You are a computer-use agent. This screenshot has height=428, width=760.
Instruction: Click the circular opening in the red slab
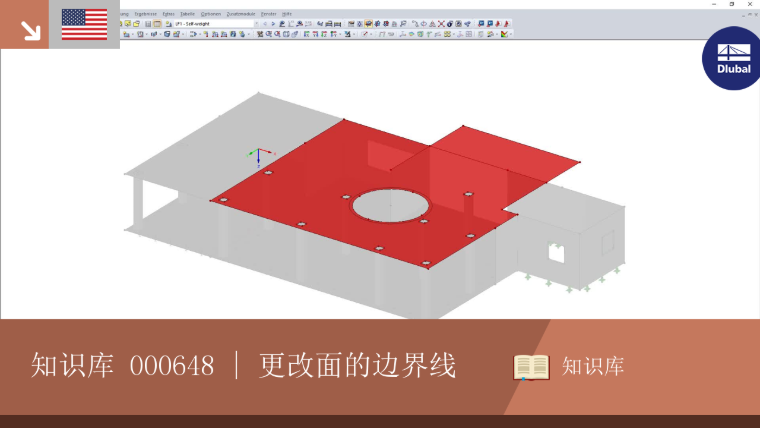[391, 206]
